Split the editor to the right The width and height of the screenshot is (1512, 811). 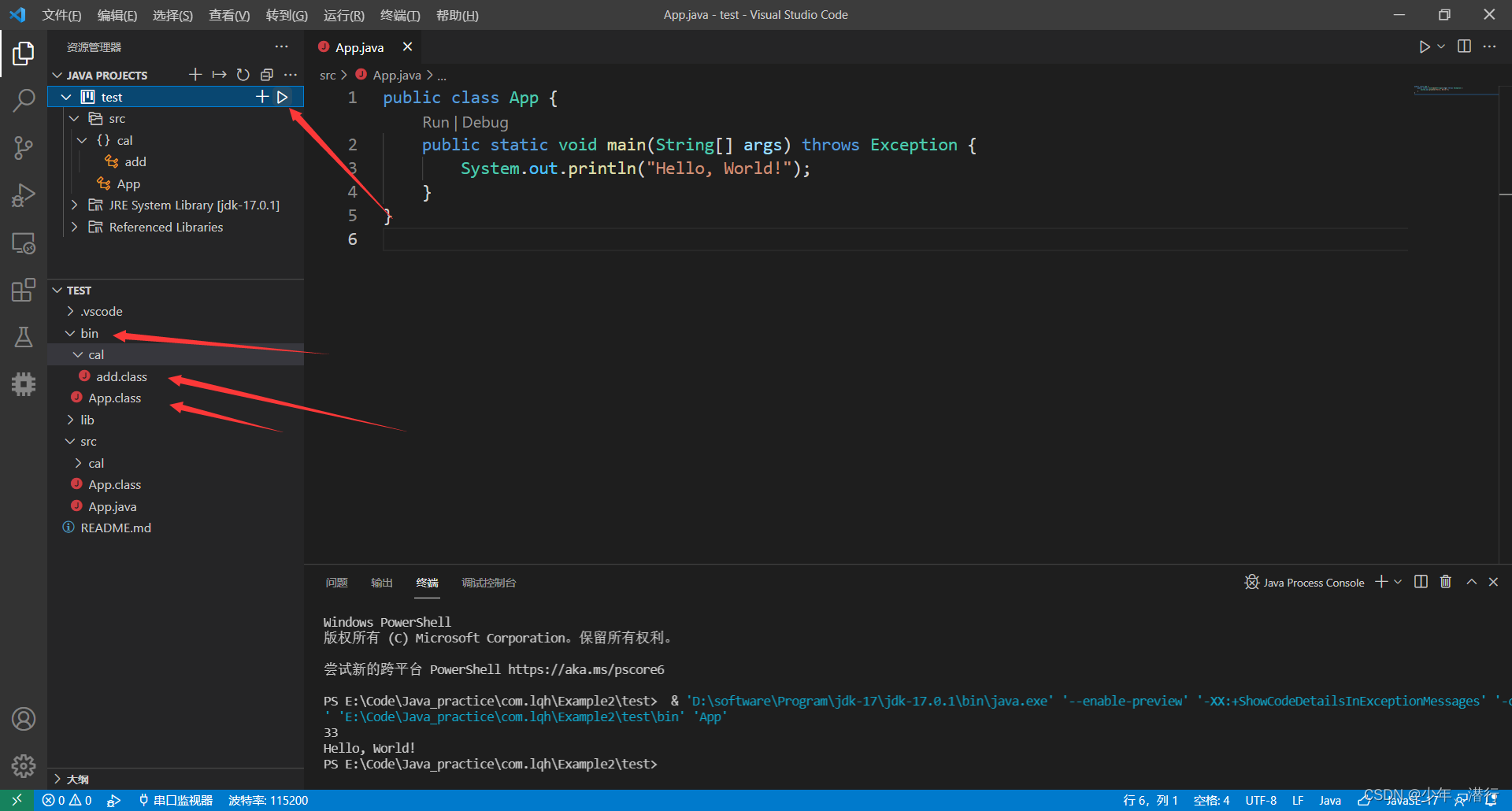1464,46
